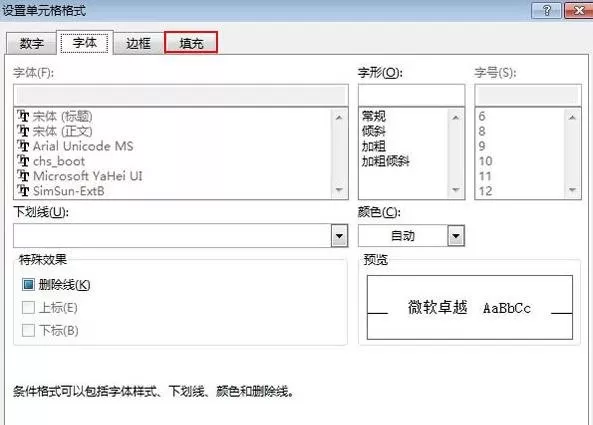Select font size 11
Viewport: 593px width, 425px height.
485,176
